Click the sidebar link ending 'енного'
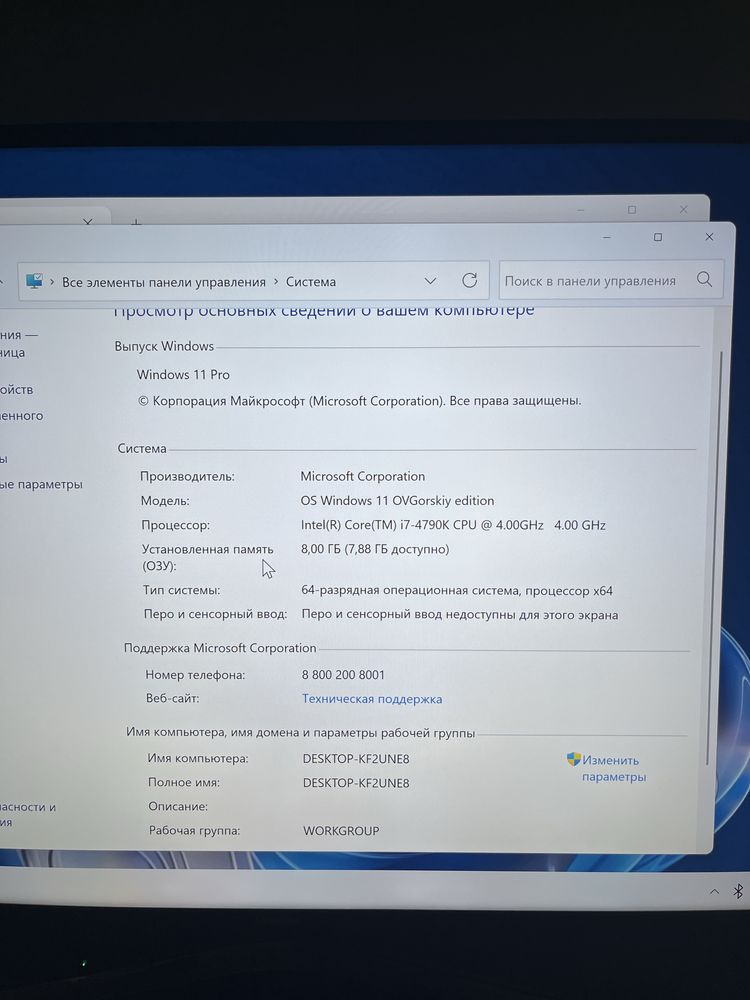The height and width of the screenshot is (1000, 750). 22,416
